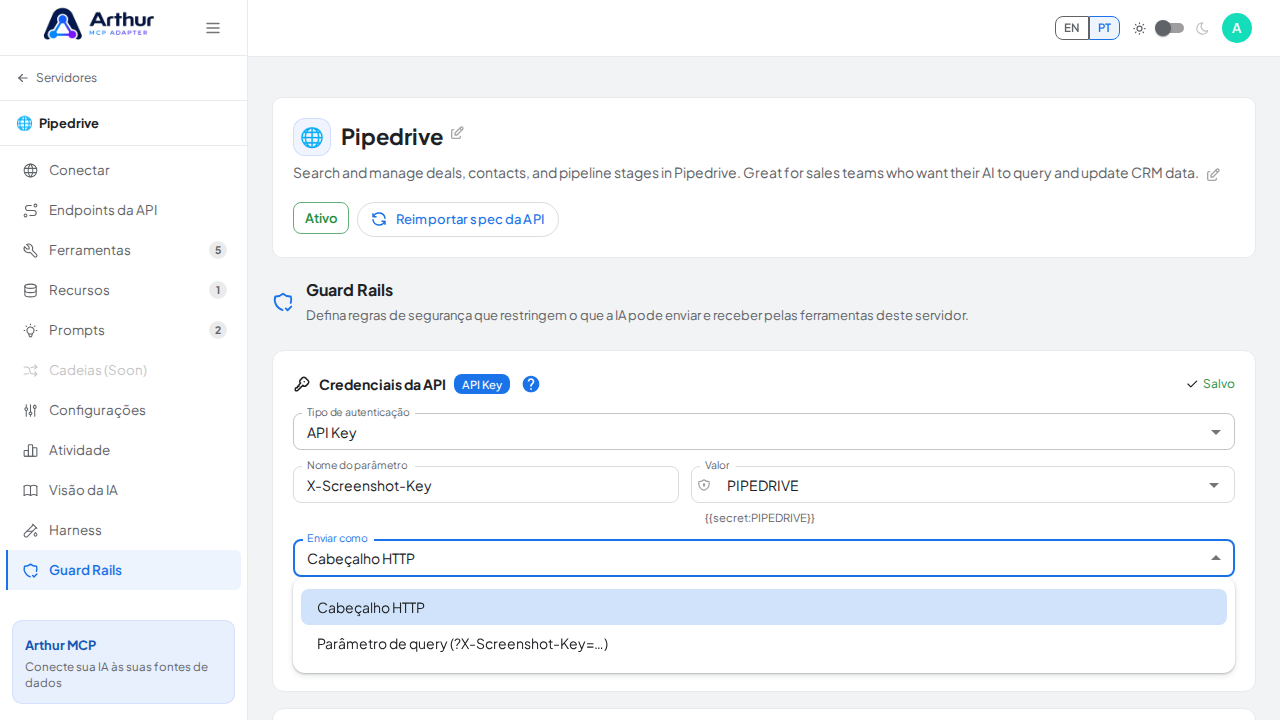Viewport: 1280px width, 720px height.
Task: Click the Guard Rails section heading
Action: tap(350, 290)
